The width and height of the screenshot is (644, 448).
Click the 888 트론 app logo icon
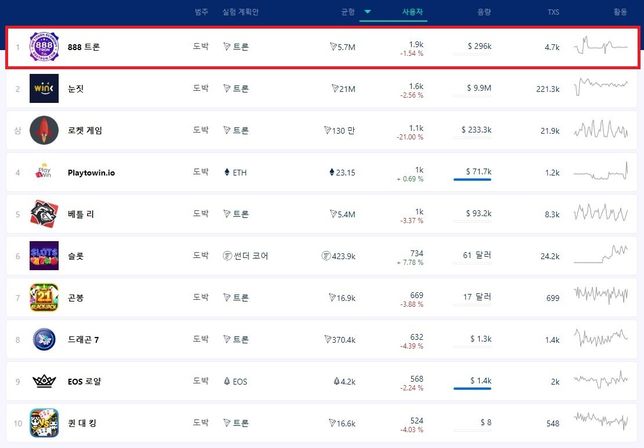tap(44, 47)
